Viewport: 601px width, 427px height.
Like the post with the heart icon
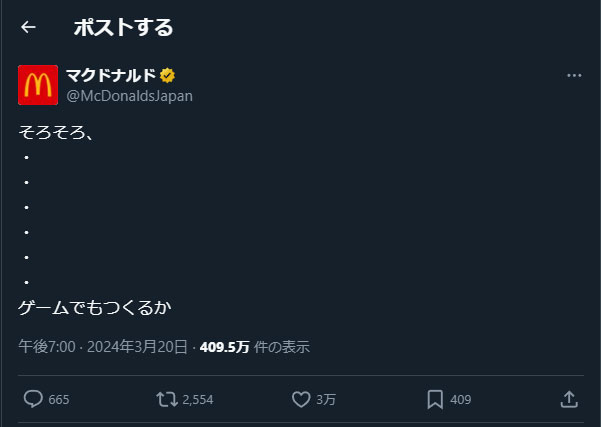(301, 399)
